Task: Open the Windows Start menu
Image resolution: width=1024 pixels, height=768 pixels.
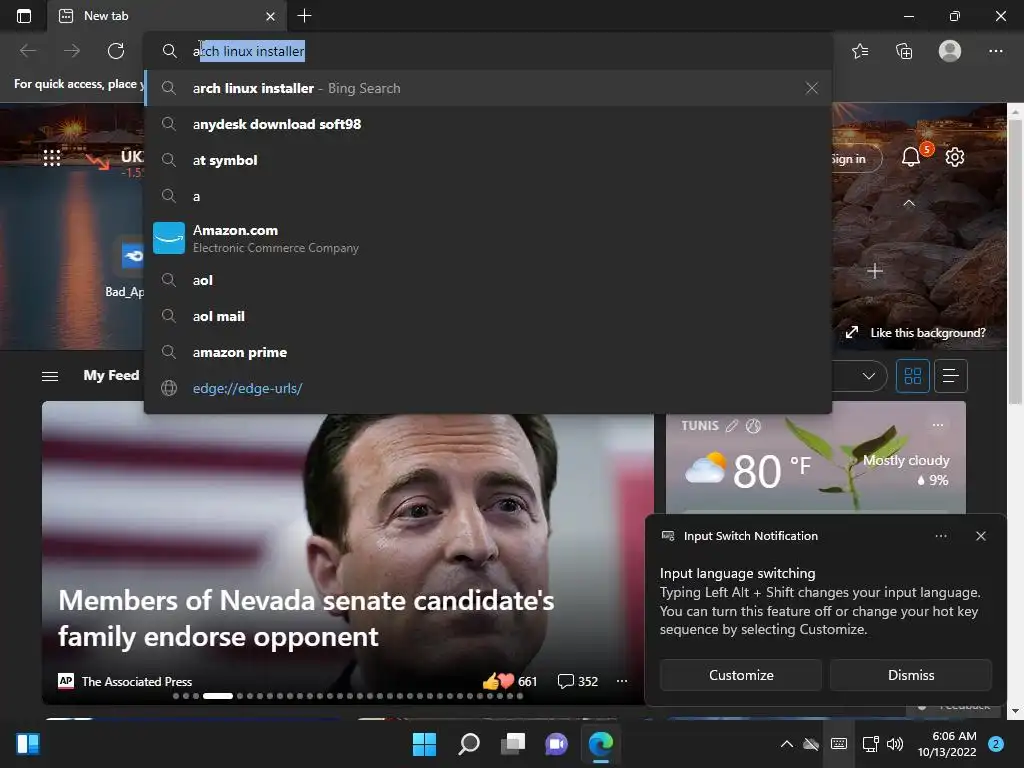Action: click(424, 744)
